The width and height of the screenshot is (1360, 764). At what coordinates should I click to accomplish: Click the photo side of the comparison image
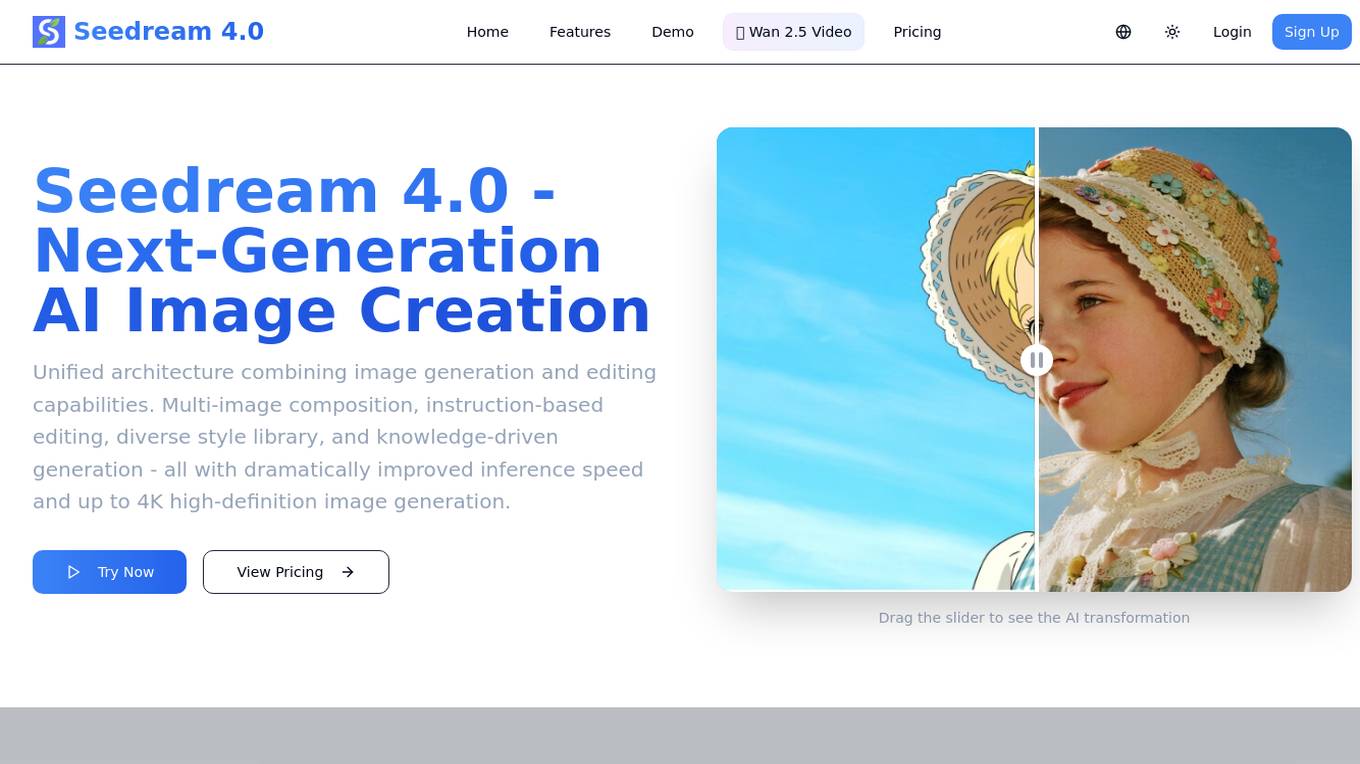pyautogui.click(x=1195, y=360)
